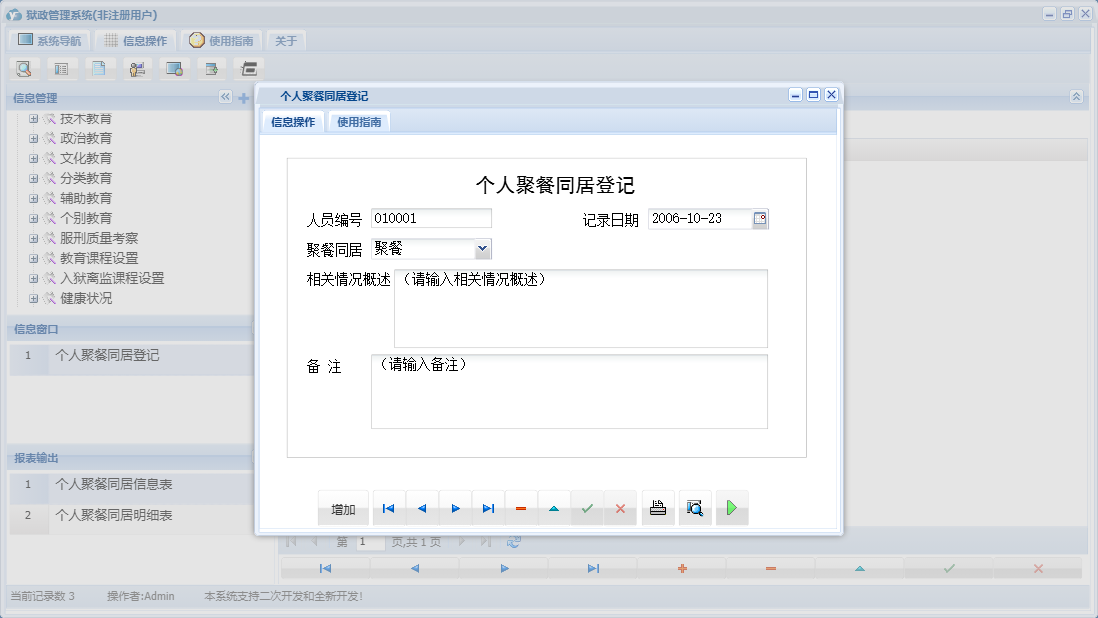The width and height of the screenshot is (1098, 618).
Task: Confirm changes with the green checkmark icon
Action: pyautogui.click(x=587, y=507)
